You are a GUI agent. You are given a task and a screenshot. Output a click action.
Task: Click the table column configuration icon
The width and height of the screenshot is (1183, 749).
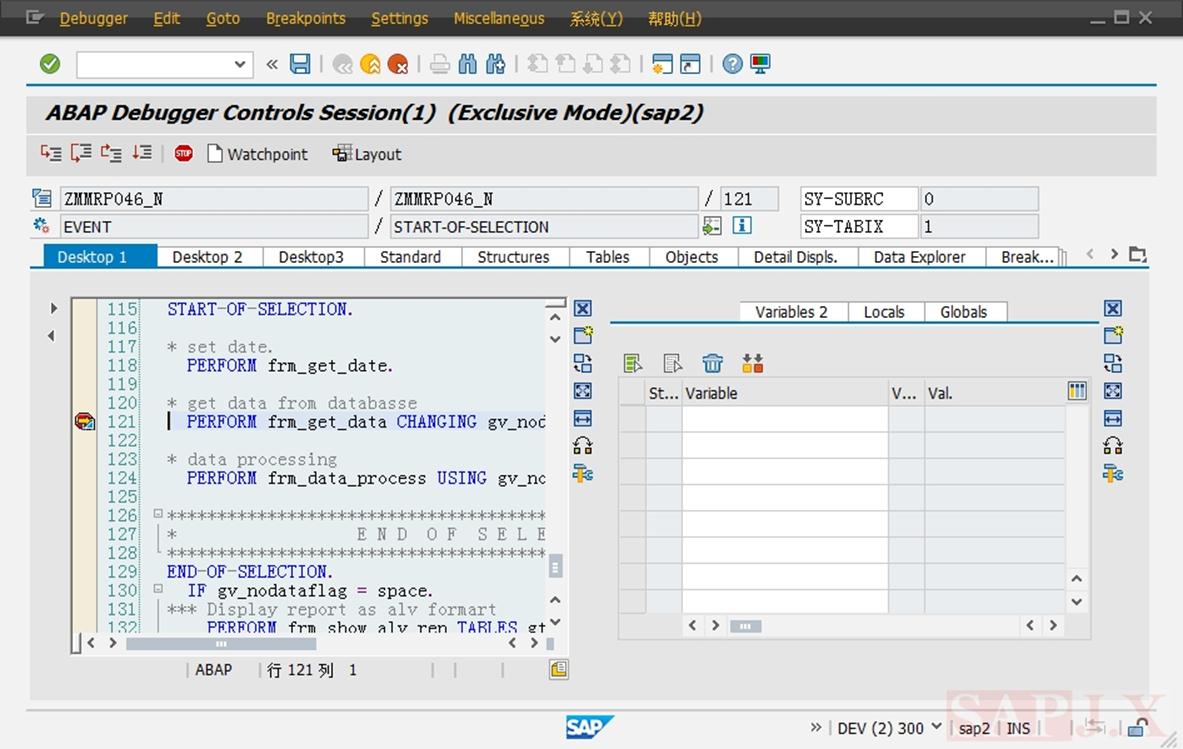coord(1077,391)
